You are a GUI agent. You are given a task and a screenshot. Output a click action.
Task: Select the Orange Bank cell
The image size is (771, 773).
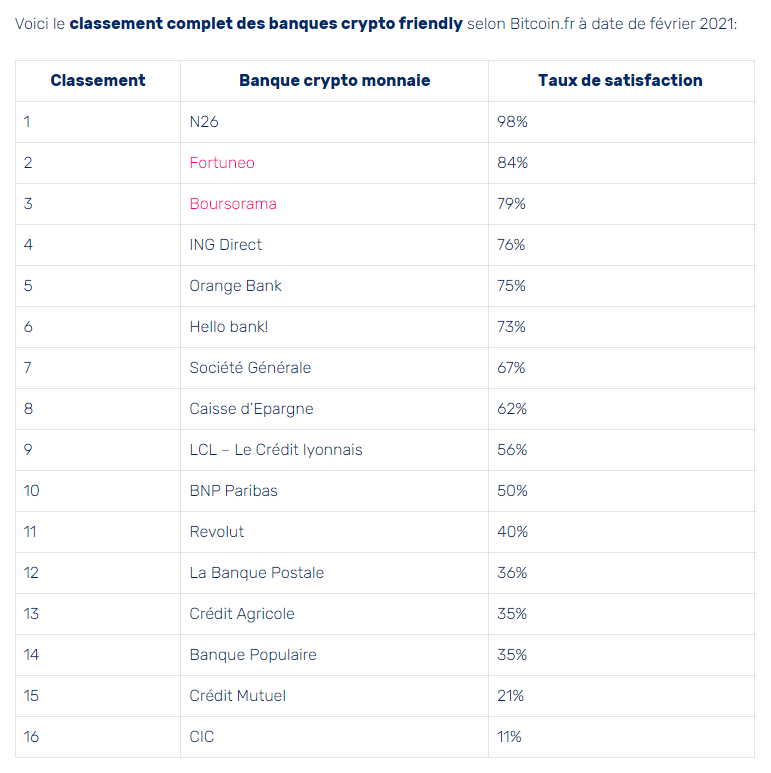tap(235, 286)
